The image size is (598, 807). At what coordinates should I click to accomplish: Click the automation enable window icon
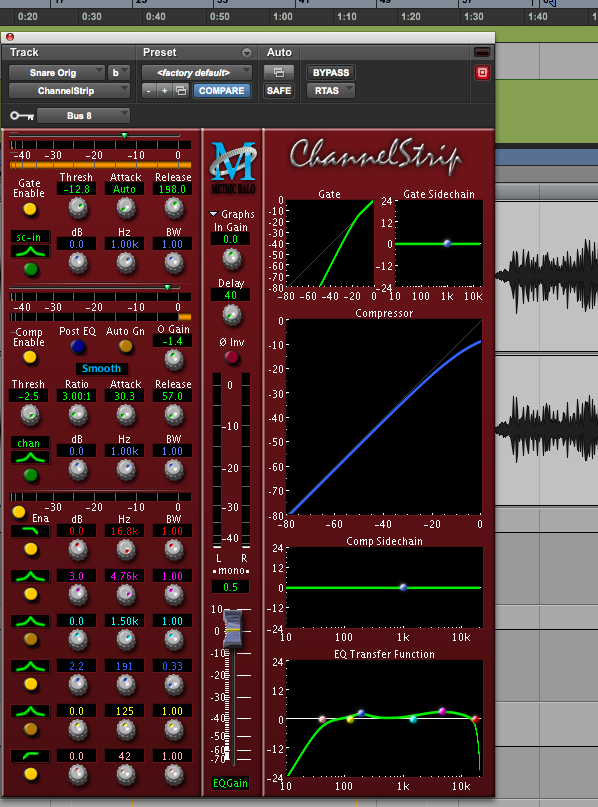click(278, 73)
